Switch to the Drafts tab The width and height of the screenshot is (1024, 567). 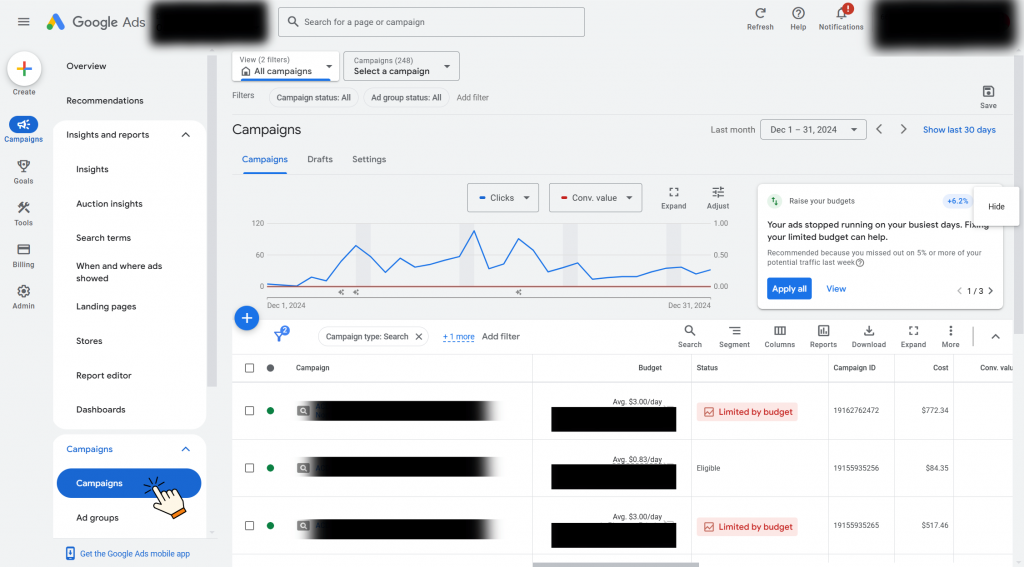coord(320,159)
